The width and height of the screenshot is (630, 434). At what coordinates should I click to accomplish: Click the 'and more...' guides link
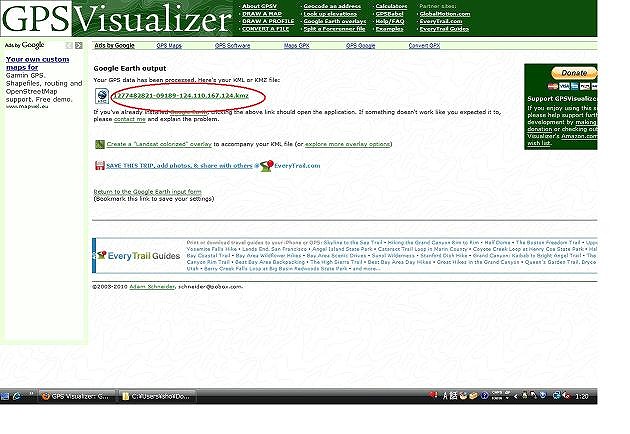pos(366,268)
